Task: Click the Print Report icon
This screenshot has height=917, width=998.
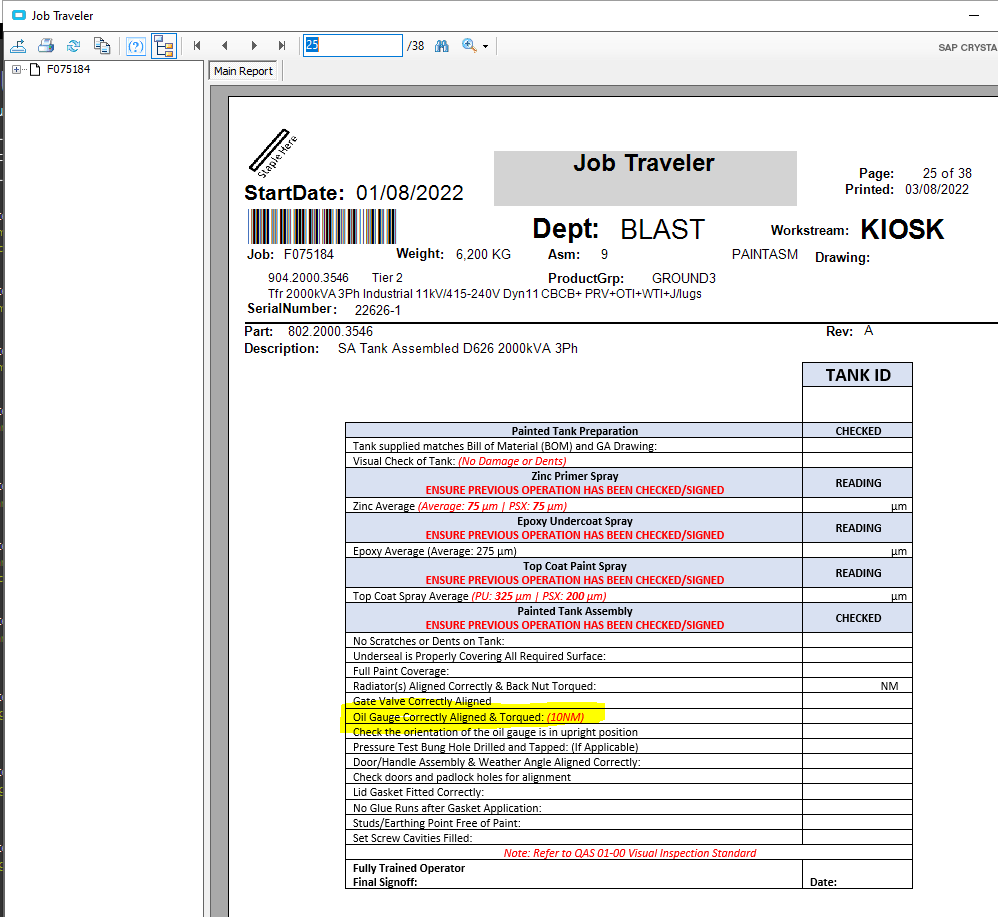Action: point(46,46)
